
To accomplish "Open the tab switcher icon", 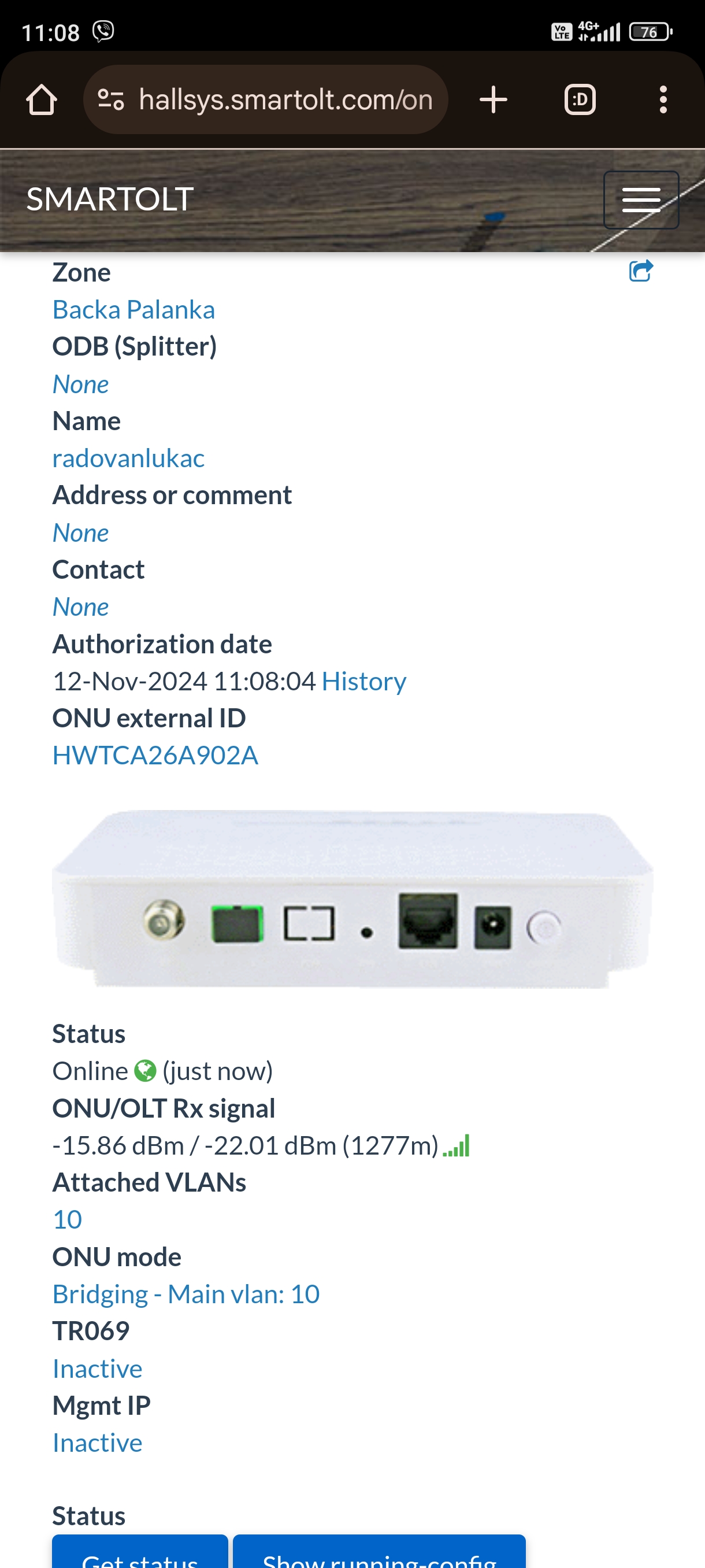I will pyautogui.click(x=580, y=100).
